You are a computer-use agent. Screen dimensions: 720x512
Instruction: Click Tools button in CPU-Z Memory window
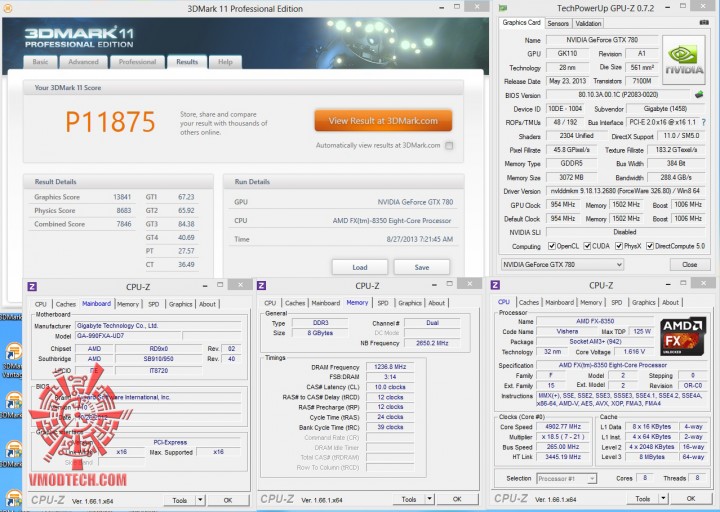(409, 499)
